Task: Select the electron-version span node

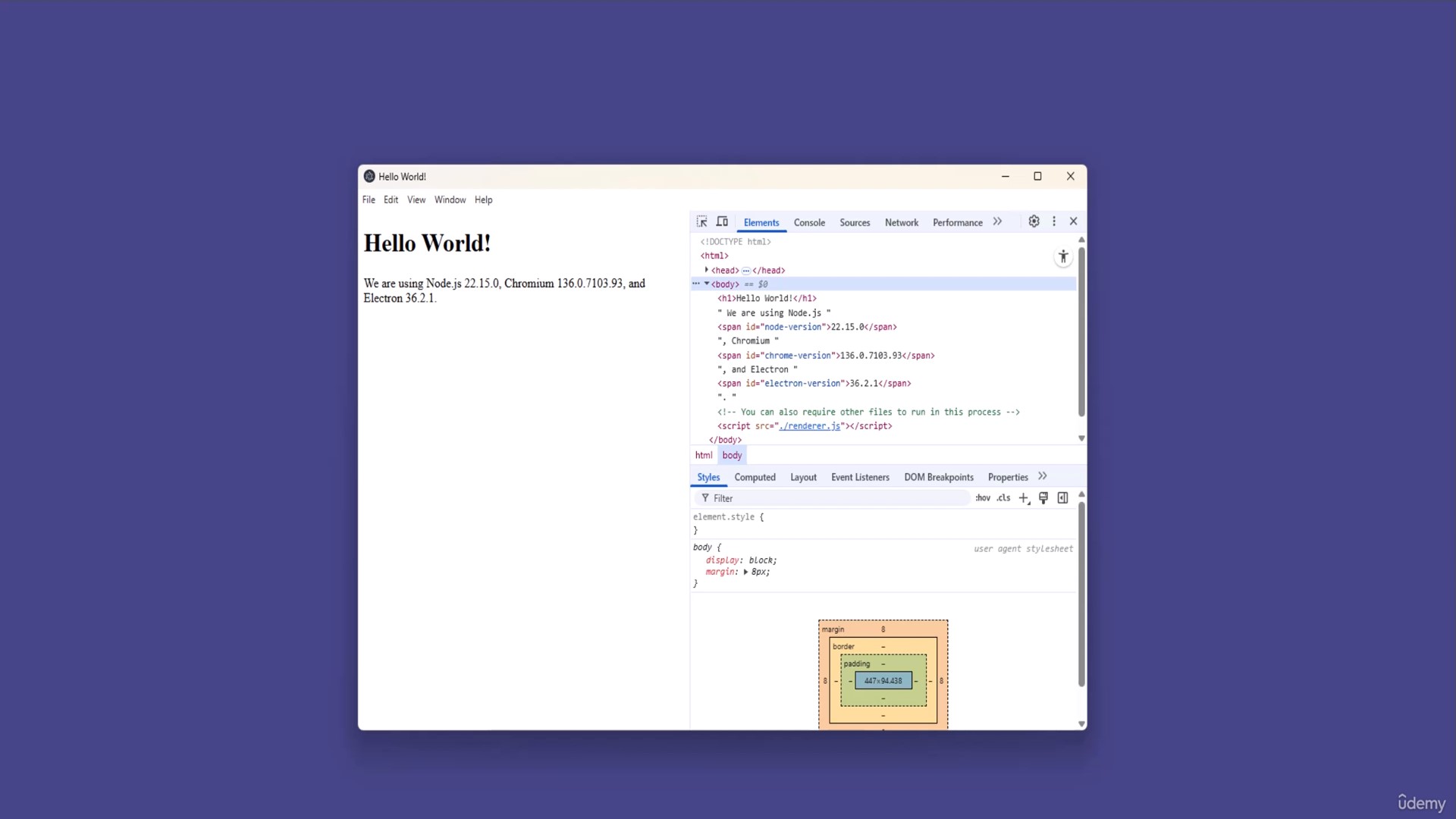Action: click(x=814, y=384)
